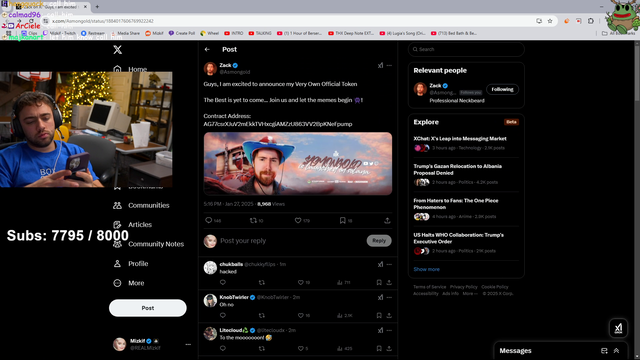
Task: Open more options on Zack's post
Action: (389, 65)
